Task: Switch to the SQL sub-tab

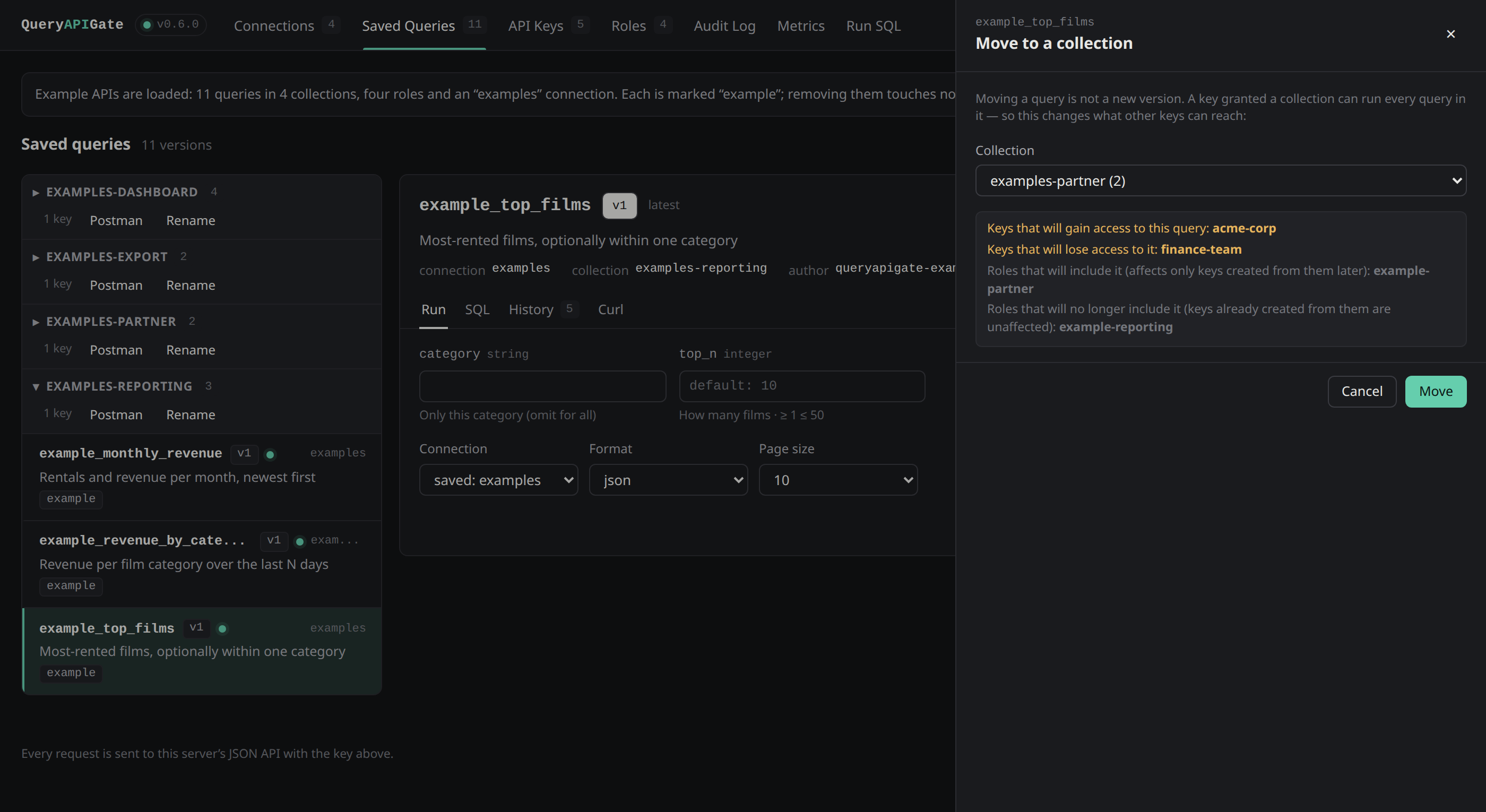Action: [477, 309]
